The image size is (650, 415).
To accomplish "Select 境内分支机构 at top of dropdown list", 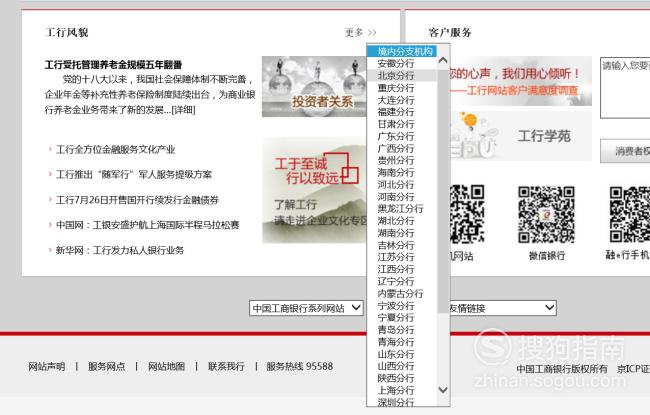I will (x=402, y=51).
